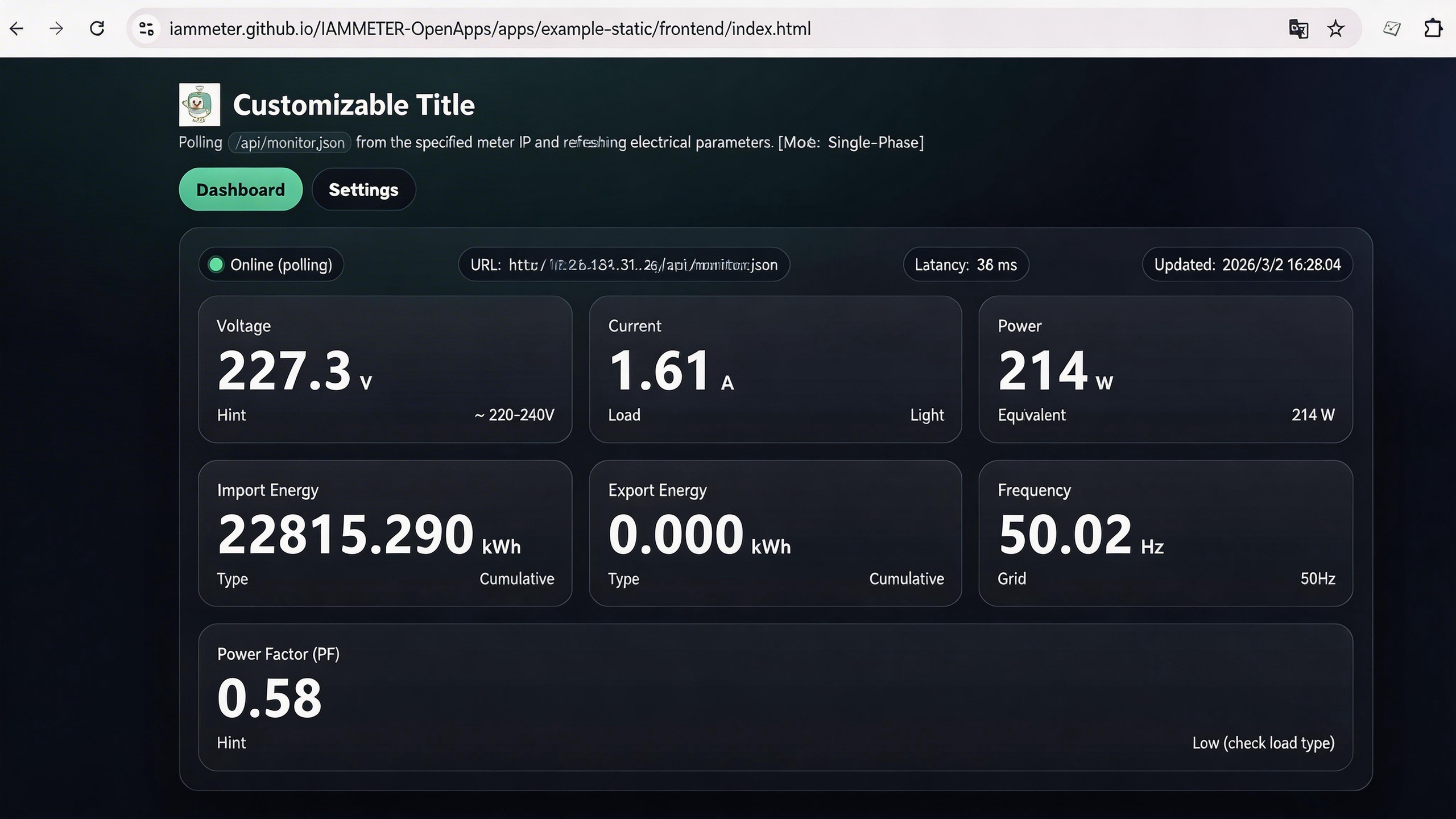Click the Power Factor 0.58 value
This screenshot has width=1456, height=819.
coord(270,698)
